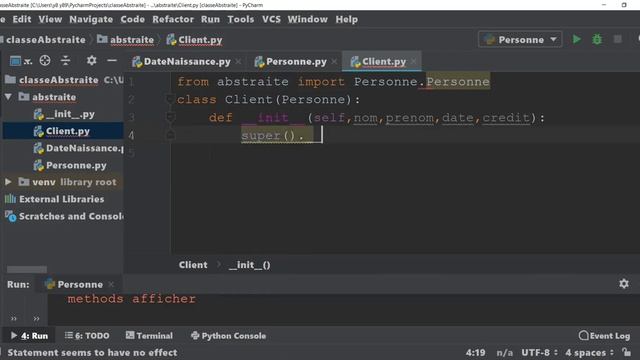
Task: Open the VCS menu
Action: tap(271, 19)
